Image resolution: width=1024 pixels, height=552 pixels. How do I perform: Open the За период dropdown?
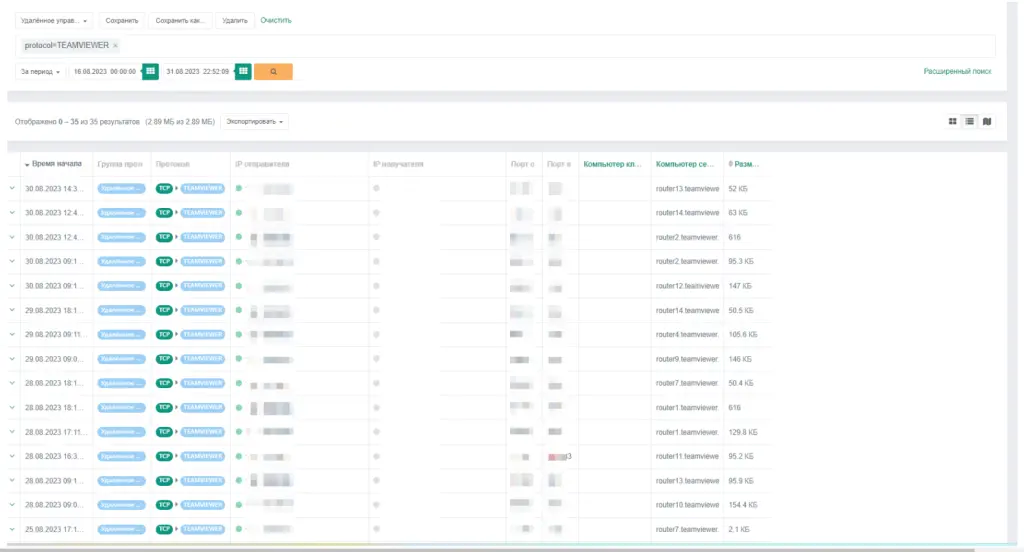point(40,72)
